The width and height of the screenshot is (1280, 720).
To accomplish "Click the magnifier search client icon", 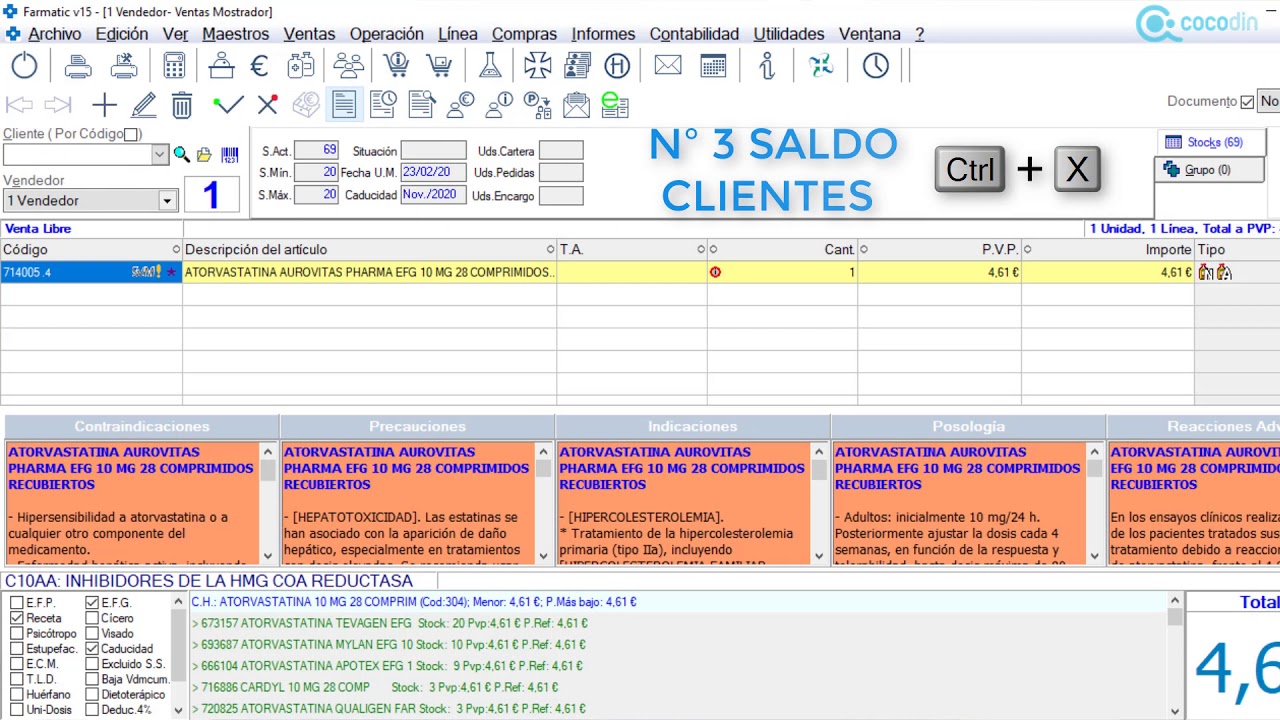I will (x=181, y=155).
